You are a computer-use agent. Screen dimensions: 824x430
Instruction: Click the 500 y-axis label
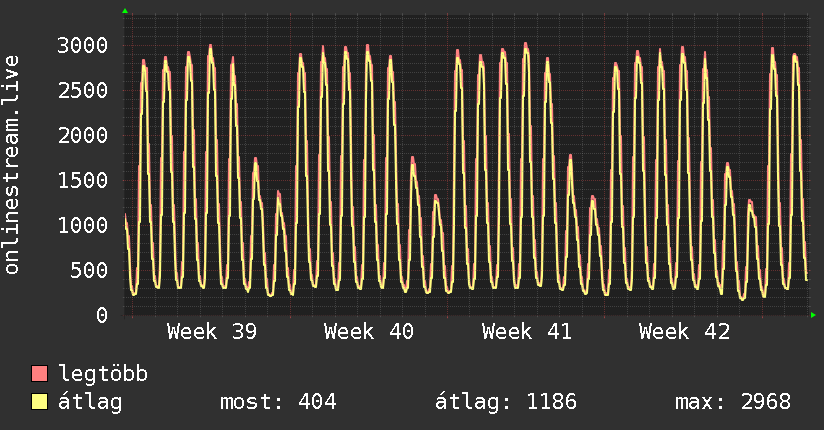point(89,270)
